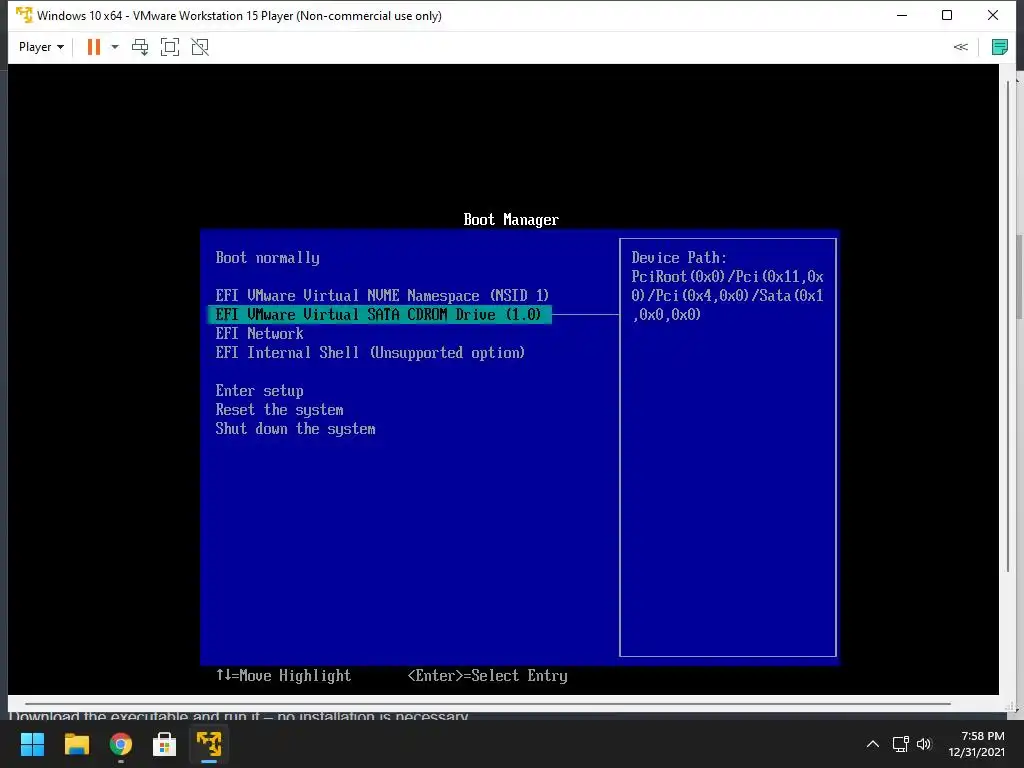
Task: Select Shut down the system
Action: pos(295,429)
